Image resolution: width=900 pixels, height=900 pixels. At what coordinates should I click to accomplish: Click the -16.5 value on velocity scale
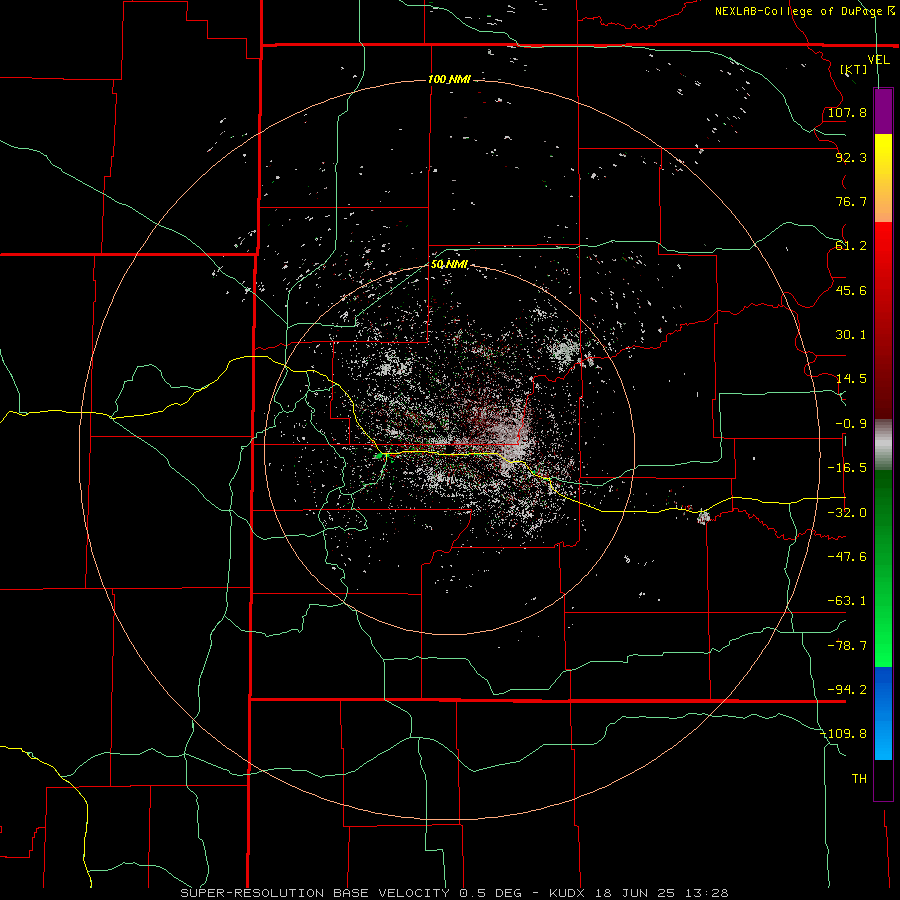click(847, 468)
